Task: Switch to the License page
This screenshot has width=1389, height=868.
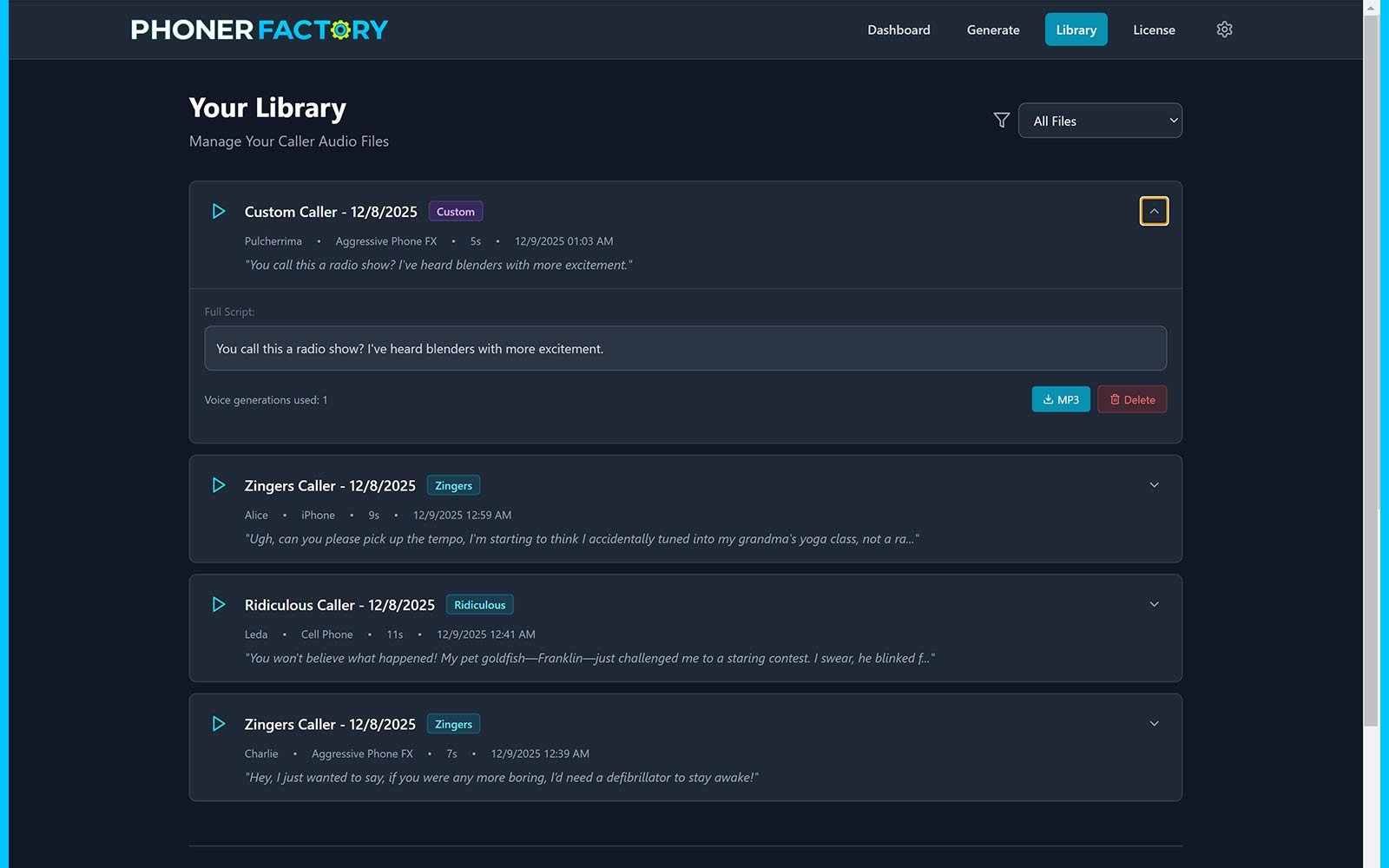Action: click(x=1154, y=30)
